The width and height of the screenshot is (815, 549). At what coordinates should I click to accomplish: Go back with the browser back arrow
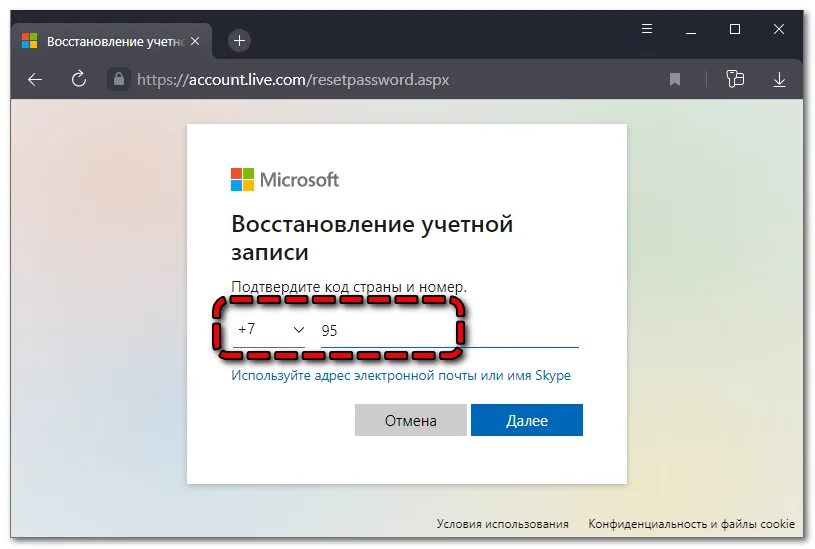coord(35,80)
